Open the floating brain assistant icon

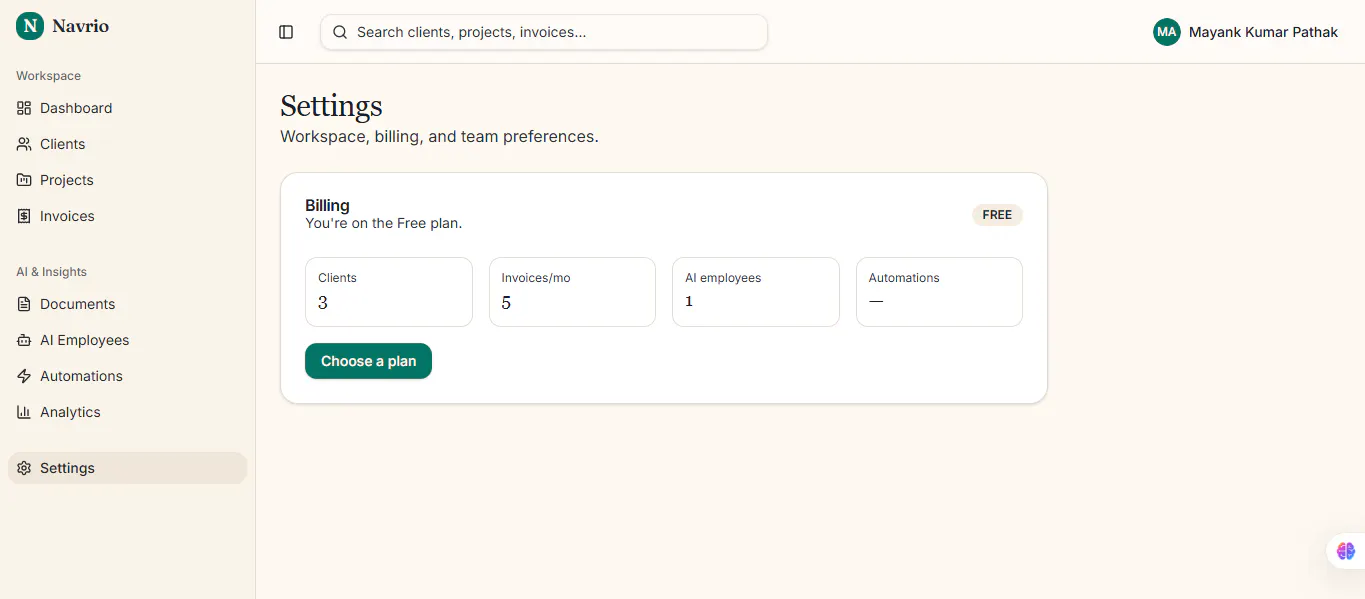click(x=1346, y=551)
